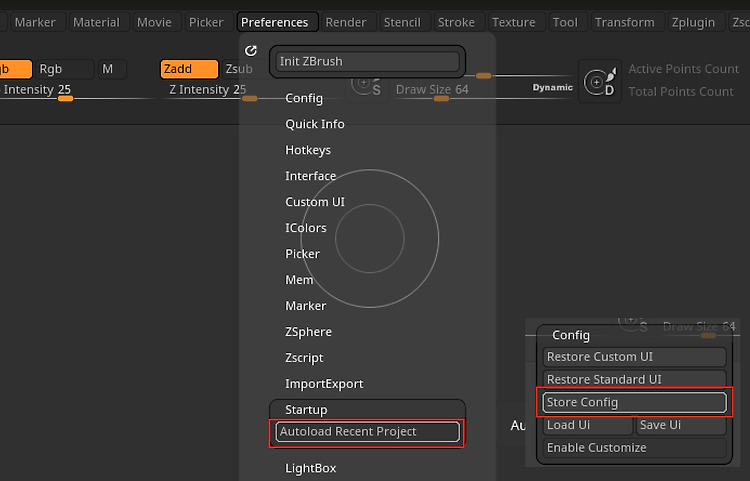
Task: Click Active Points Count label
Action: [684, 69]
